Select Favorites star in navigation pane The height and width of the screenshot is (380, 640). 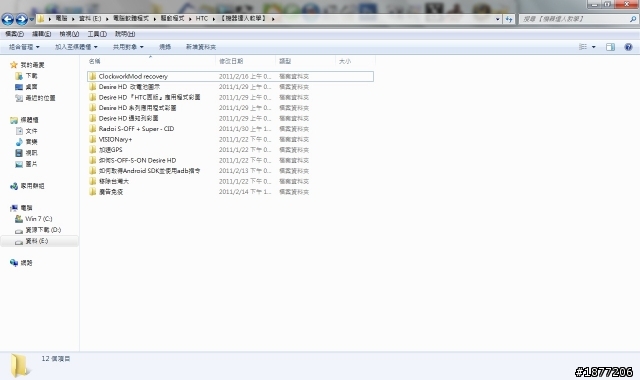click(13, 65)
